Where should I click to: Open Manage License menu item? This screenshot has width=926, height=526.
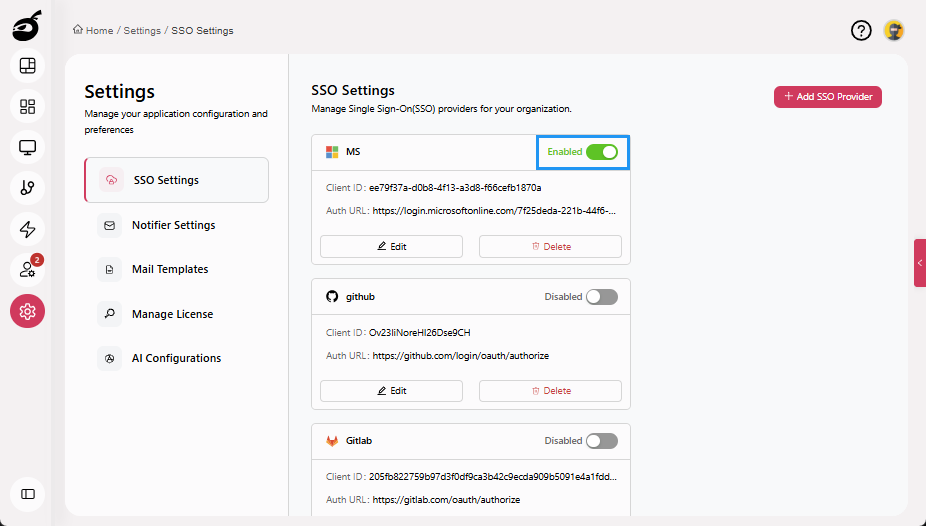point(177,314)
